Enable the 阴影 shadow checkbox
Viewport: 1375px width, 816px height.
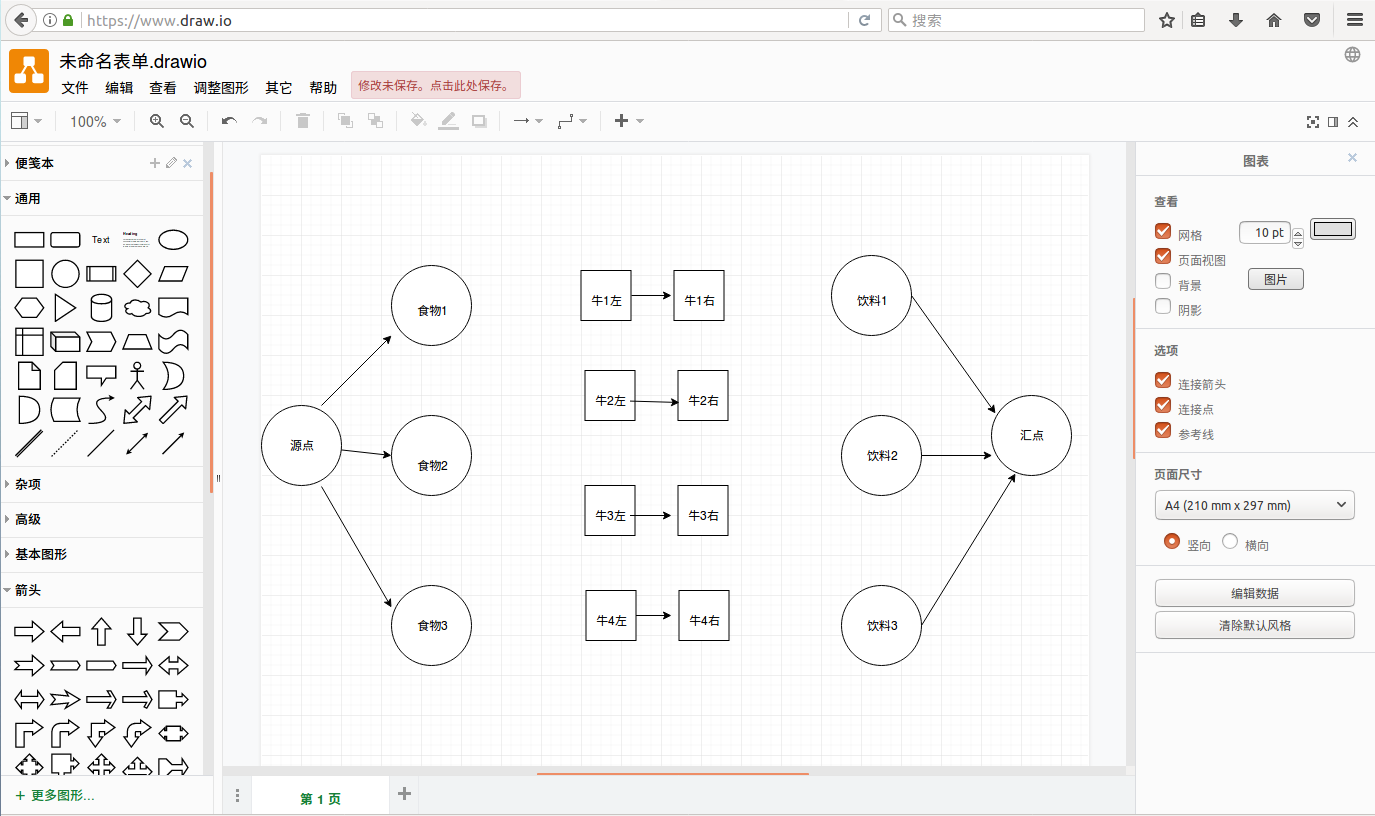(1163, 307)
